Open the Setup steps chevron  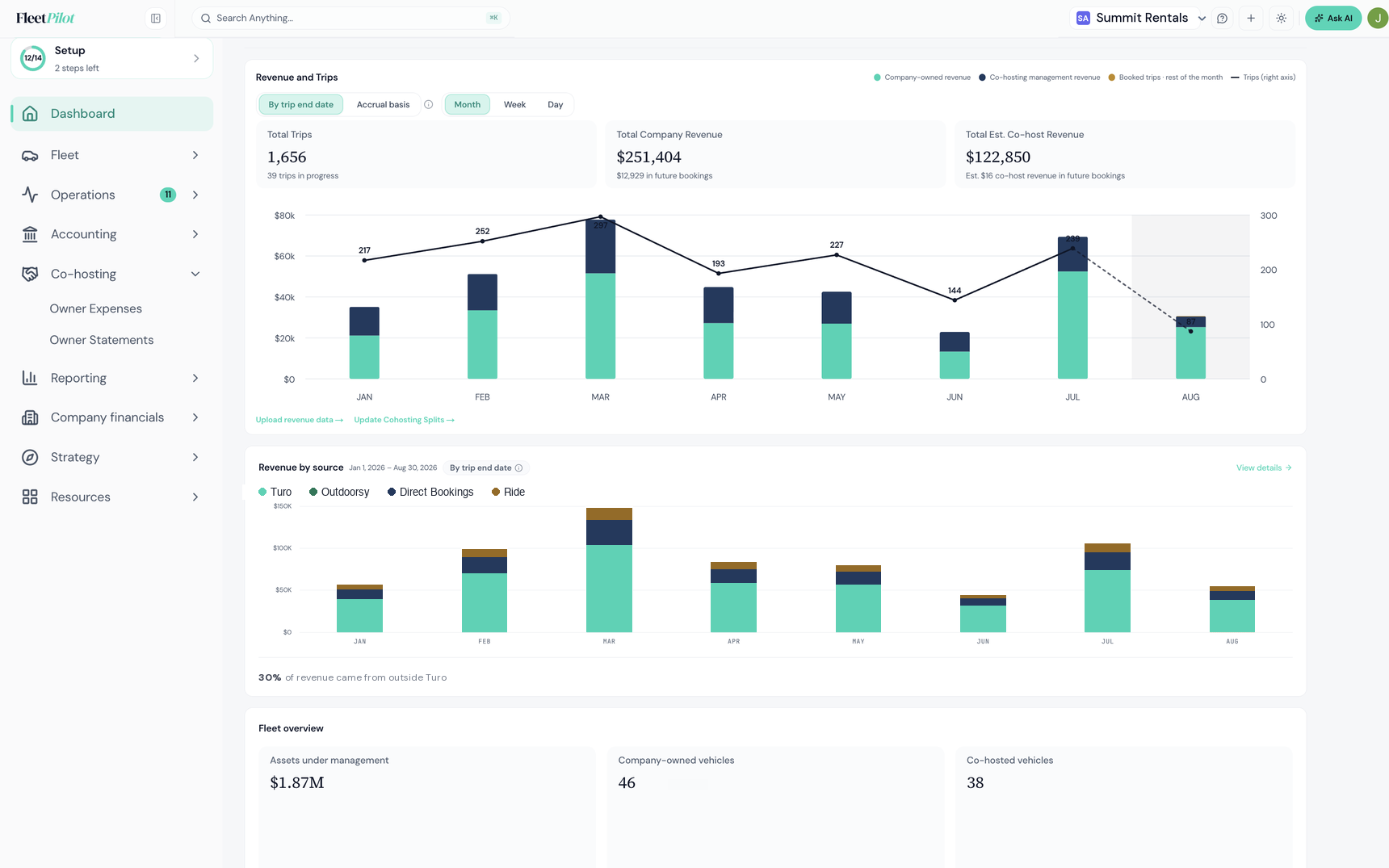pos(196,58)
